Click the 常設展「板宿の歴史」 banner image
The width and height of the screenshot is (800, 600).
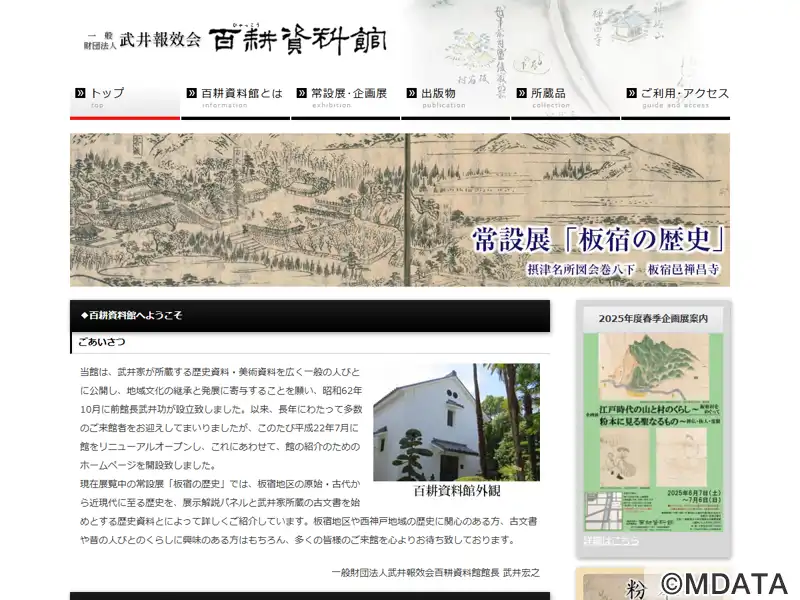pyautogui.click(x=399, y=210)
